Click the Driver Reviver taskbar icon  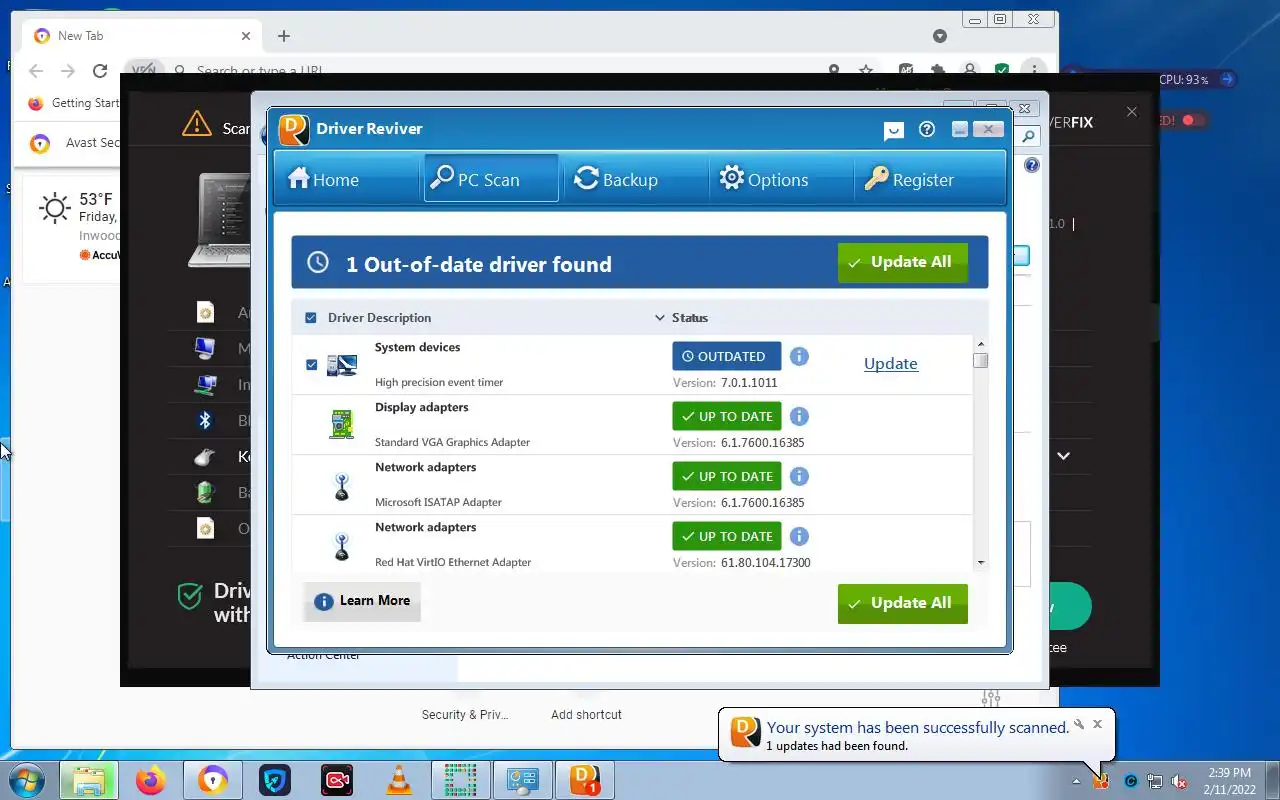pyautogui.click(x=584, y=780)
